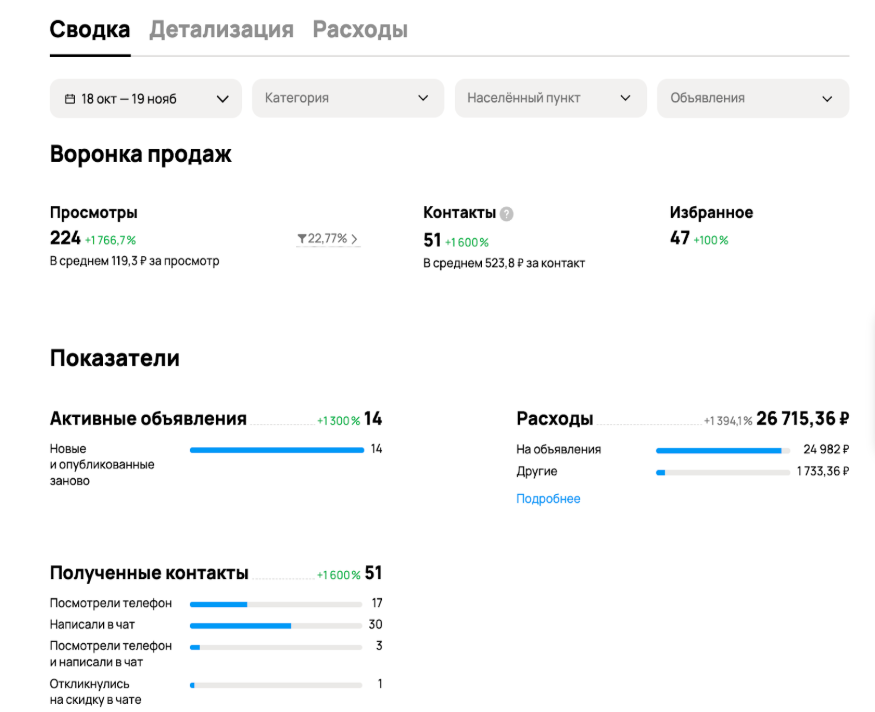
Task: Click the Избранное count 47
Action: (680, 238)
